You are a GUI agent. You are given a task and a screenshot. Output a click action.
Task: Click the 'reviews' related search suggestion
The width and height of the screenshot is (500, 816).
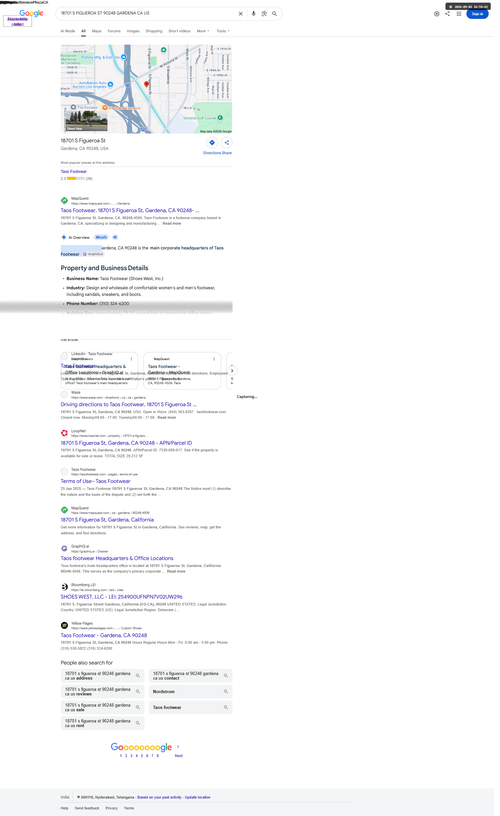click(x=102, y=692)
